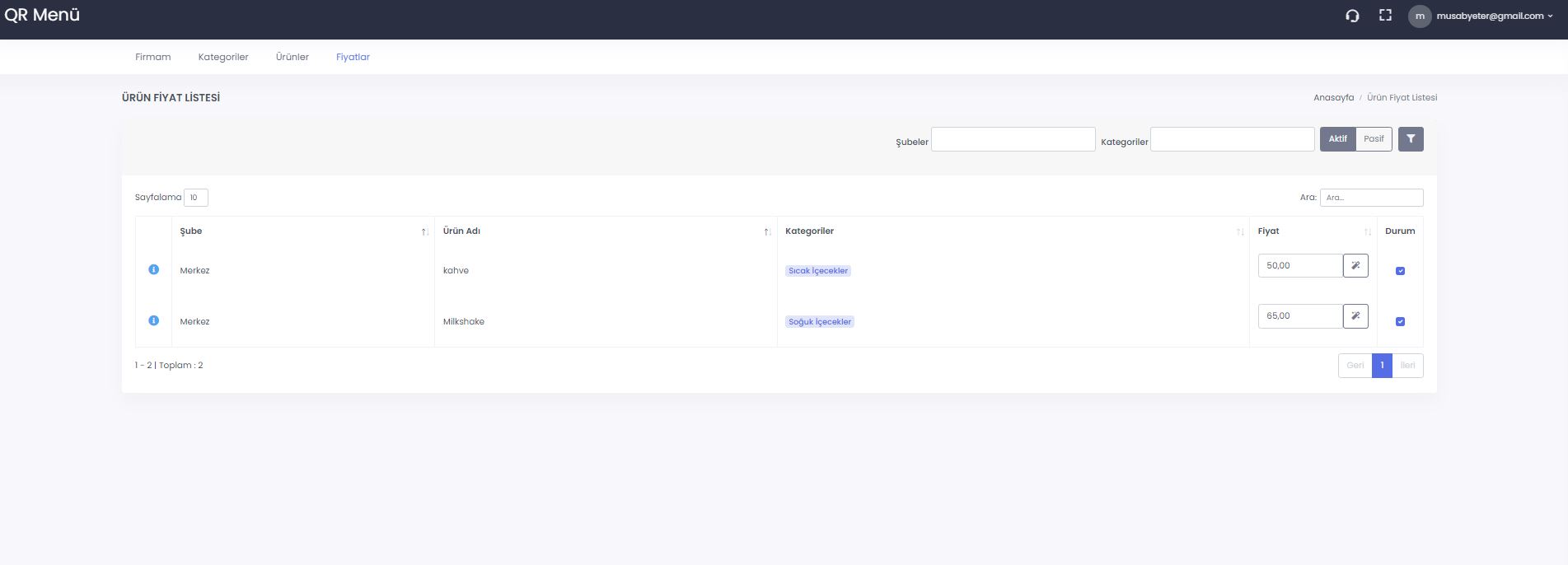Screen dimensions: 1568x565
Task: Click page 1 pagination button
Action: tap(1382, 366)
